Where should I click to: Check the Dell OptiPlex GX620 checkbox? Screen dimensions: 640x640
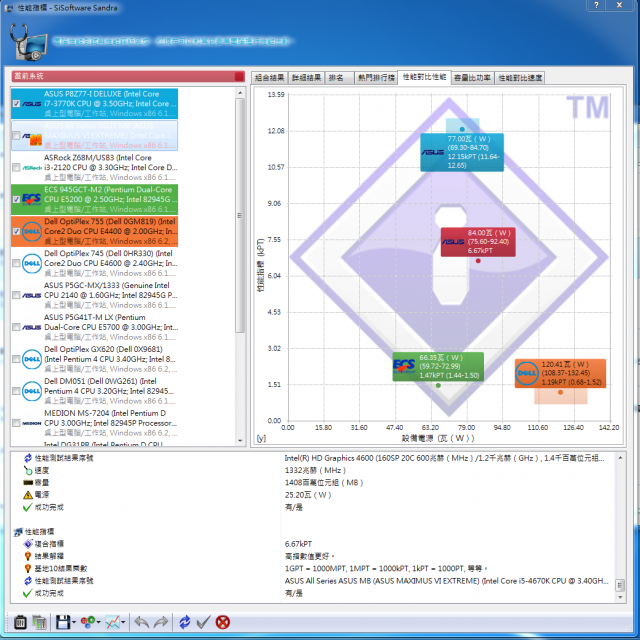pyautogui.click(x=16, y=359)
